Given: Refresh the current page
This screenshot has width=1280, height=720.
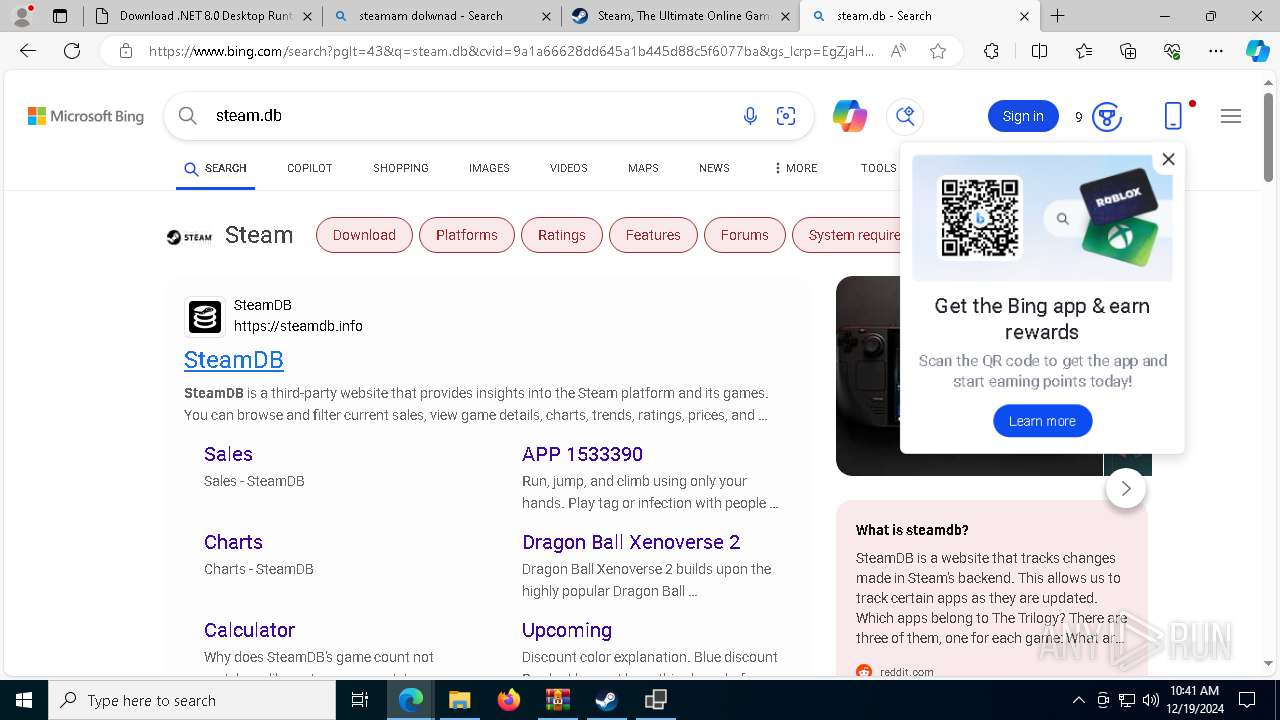Looking at the screenshot, I should [x=72, y=51].
